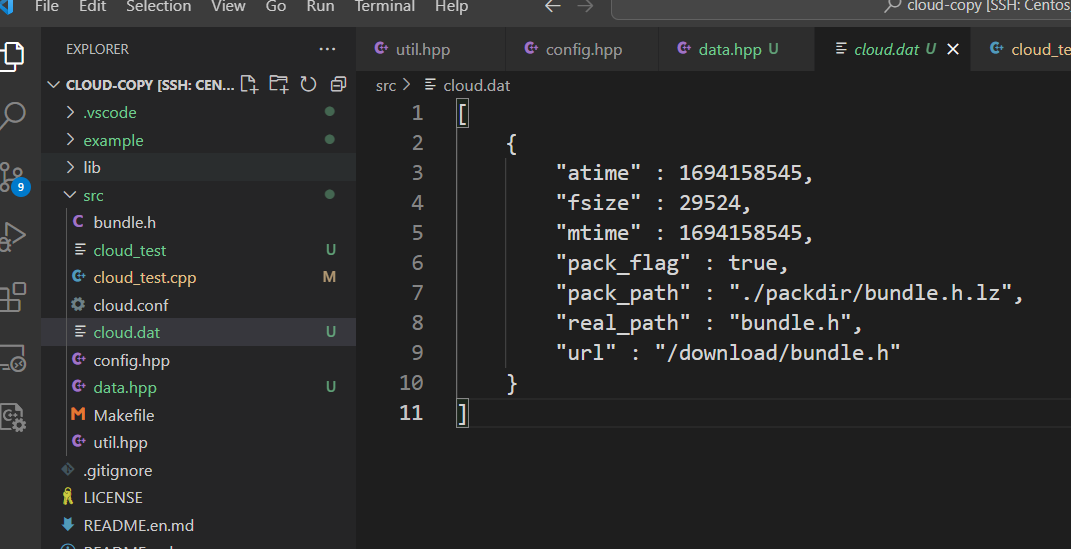Viewport: 1071px width, 549px height.
Task: Click the "real_path" key in editor
Action: coord(623,322)
